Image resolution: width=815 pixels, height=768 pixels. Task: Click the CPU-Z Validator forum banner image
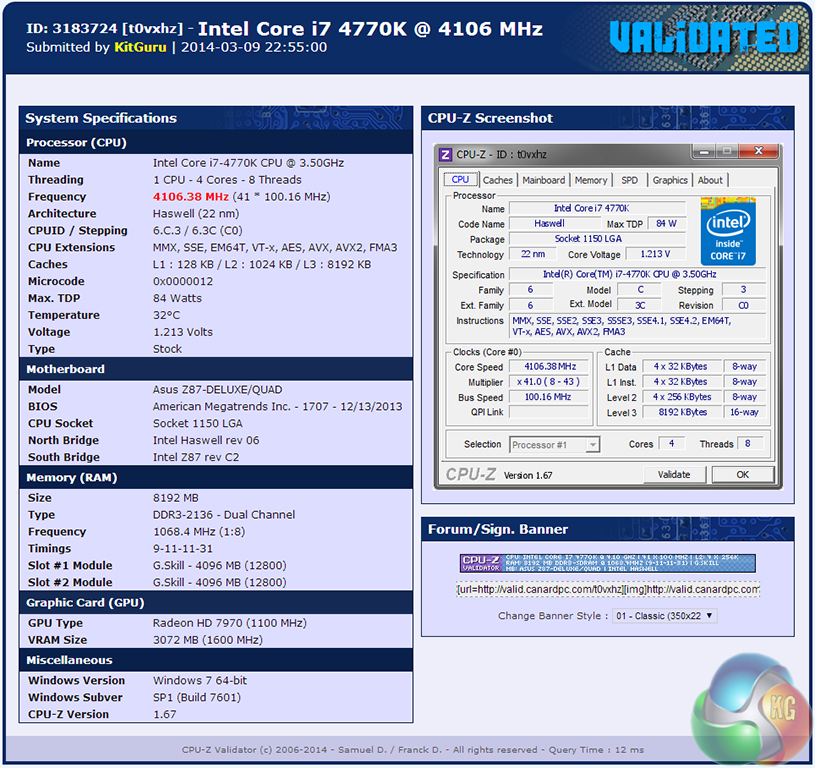click(608, 563)
